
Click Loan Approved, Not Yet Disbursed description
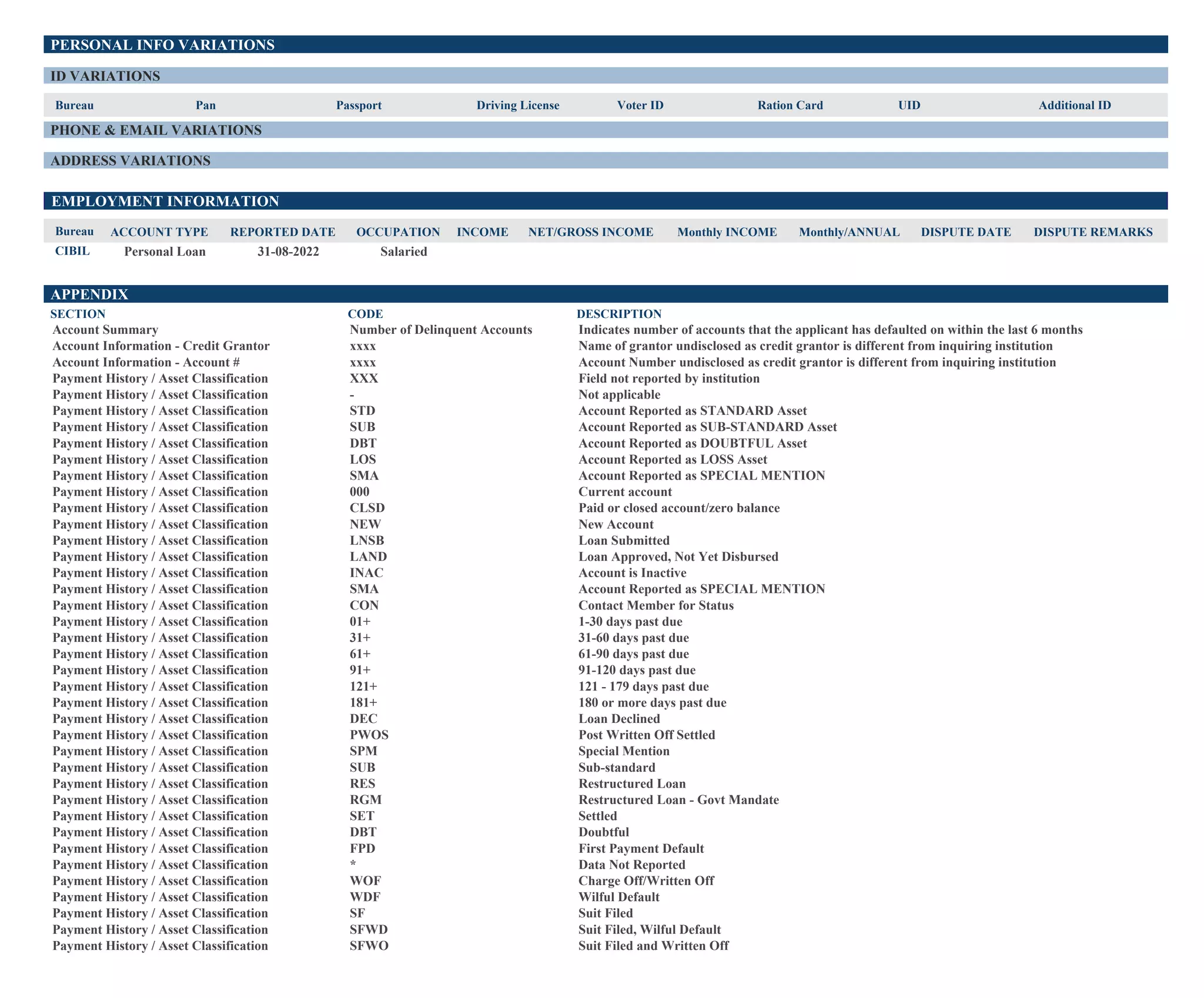pyautogui.click(x=678, y=557)
